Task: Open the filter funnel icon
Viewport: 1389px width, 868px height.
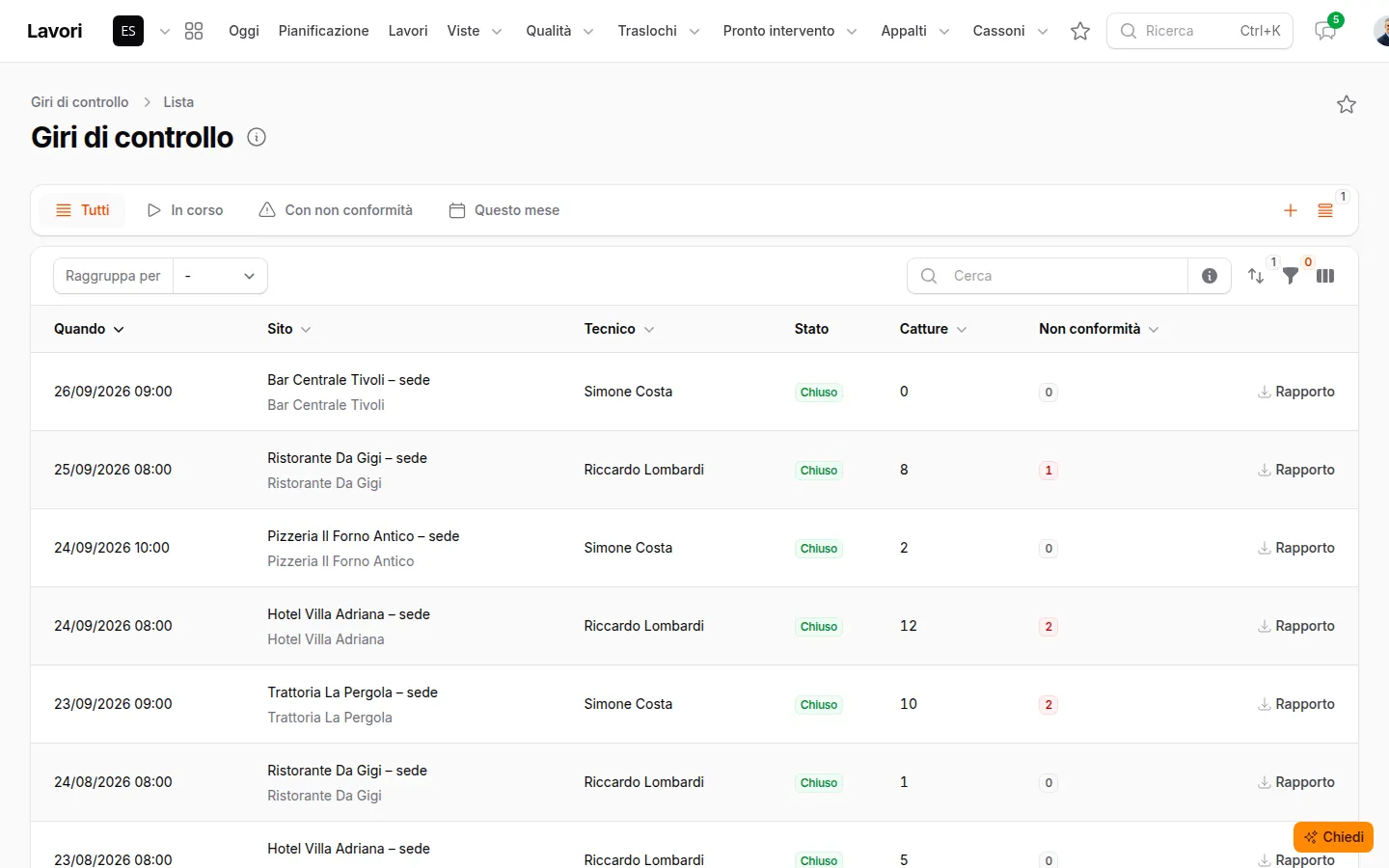Action: (x=1291, y=276)
